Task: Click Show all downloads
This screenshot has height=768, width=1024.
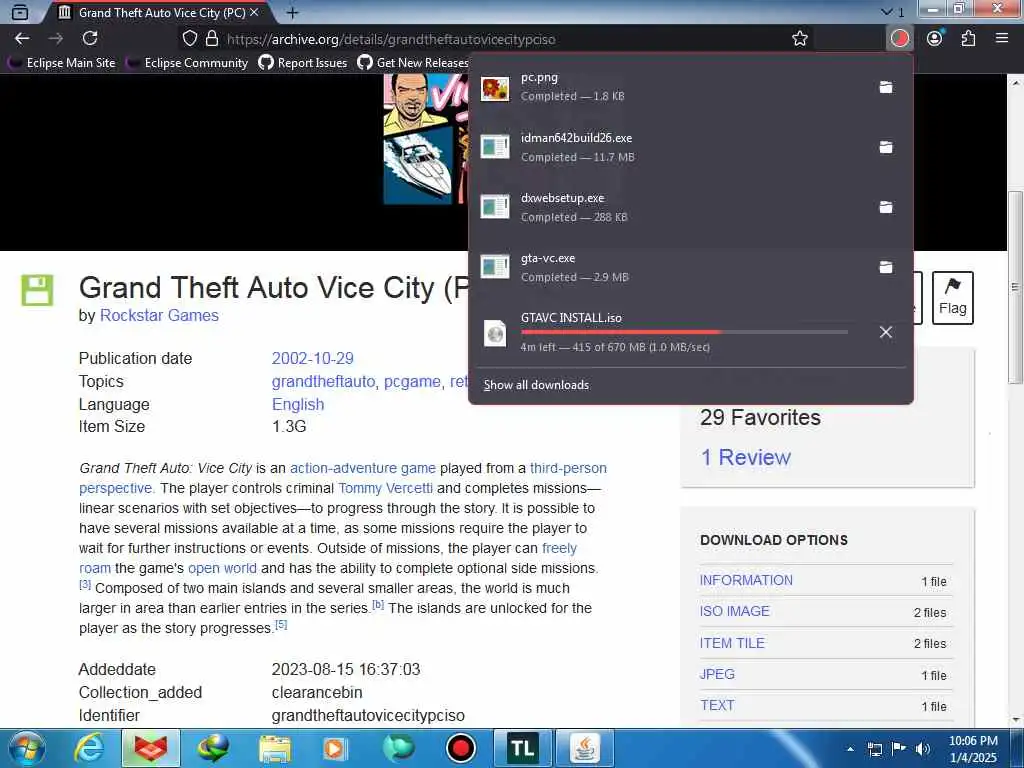Action: [536, 385]
